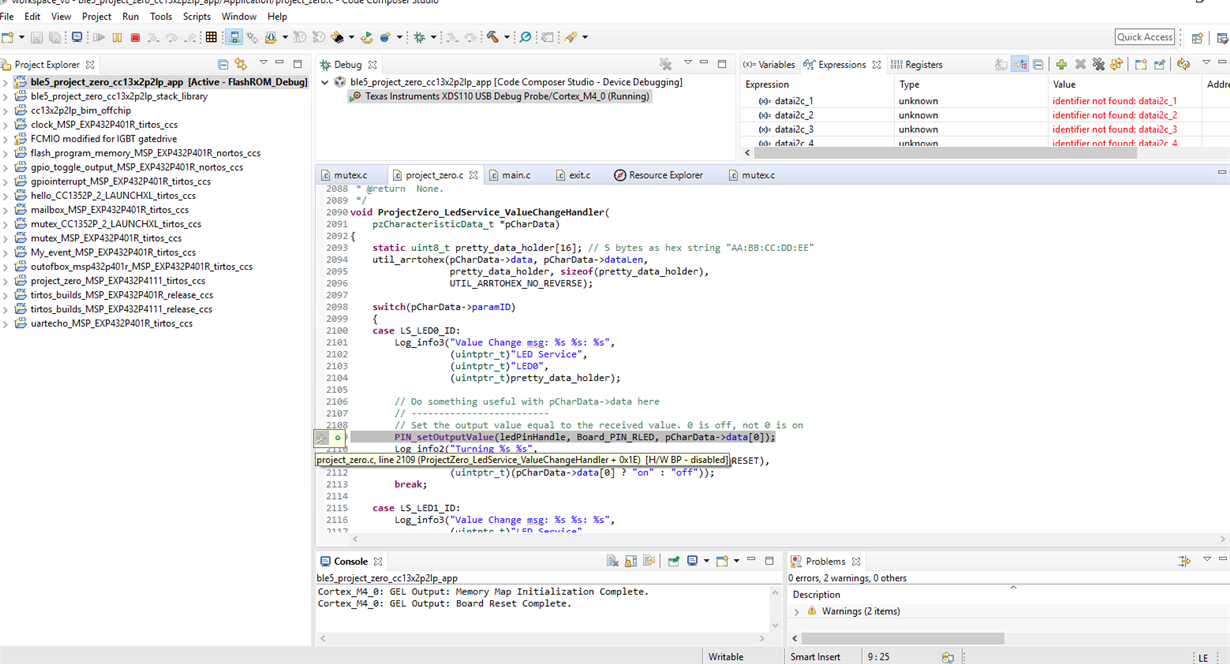Click the Clear Console icon
Screen dimensions: 1230x664
coord(612,561)
